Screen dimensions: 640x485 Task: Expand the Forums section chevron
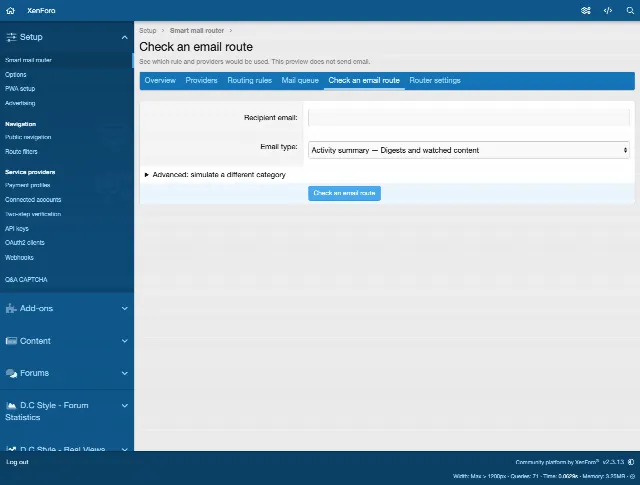click(x=124, y=373)
